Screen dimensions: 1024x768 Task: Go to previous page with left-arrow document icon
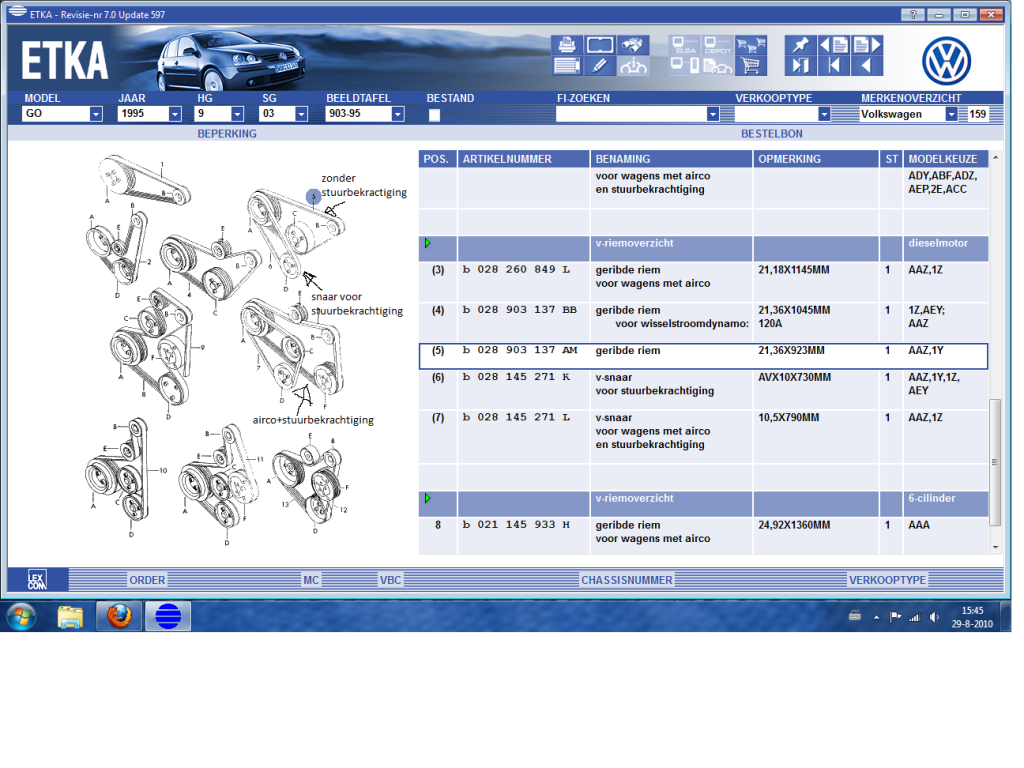tap(834, 45)
